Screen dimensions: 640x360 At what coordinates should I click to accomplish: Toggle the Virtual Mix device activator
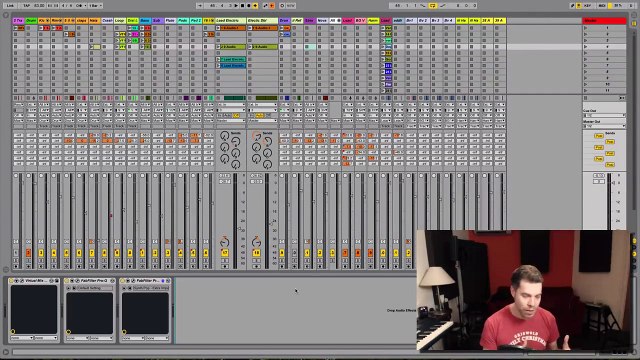(11, 281)
